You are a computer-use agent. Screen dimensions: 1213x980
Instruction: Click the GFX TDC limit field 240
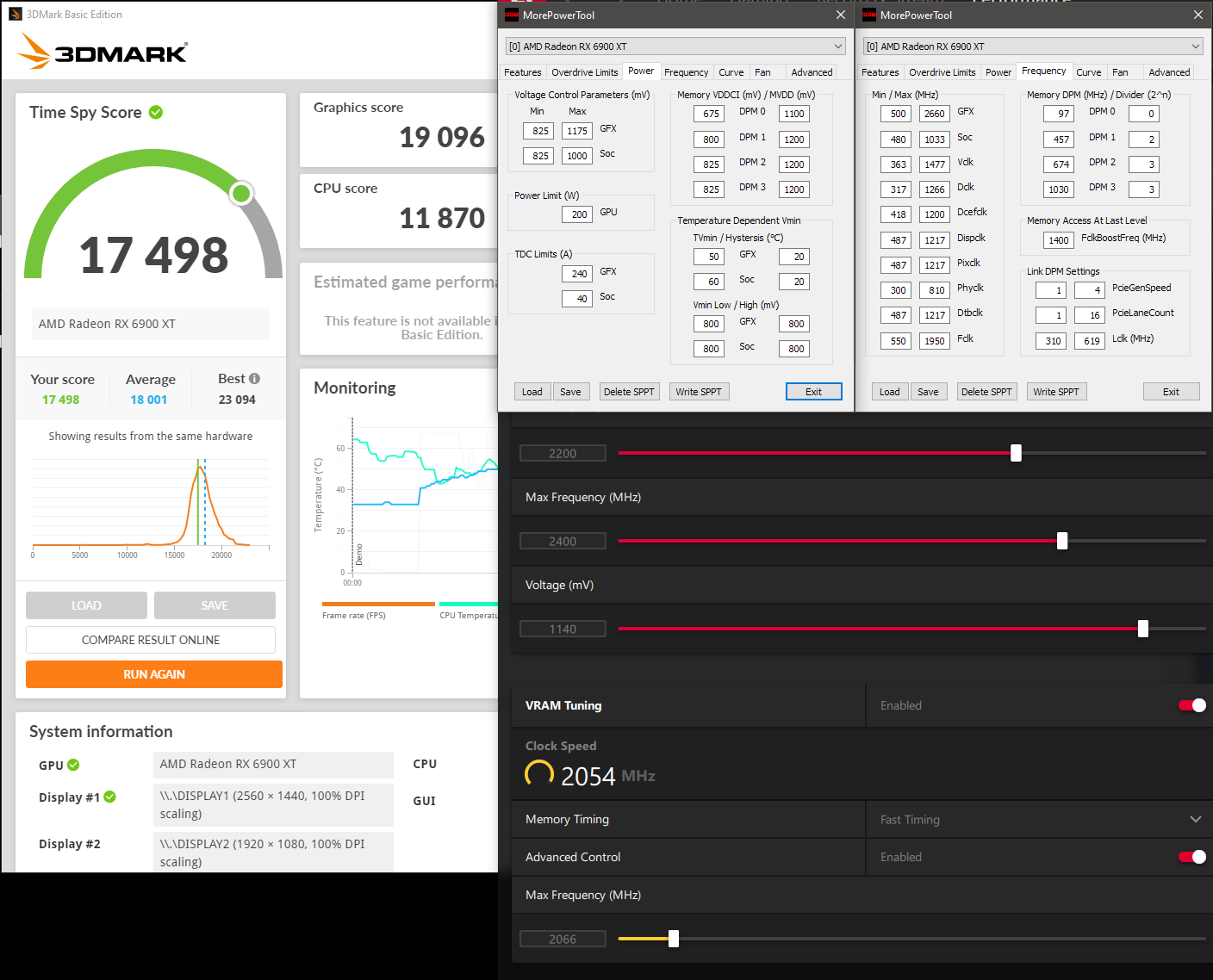pyautogui.click(x=577, y=274)
